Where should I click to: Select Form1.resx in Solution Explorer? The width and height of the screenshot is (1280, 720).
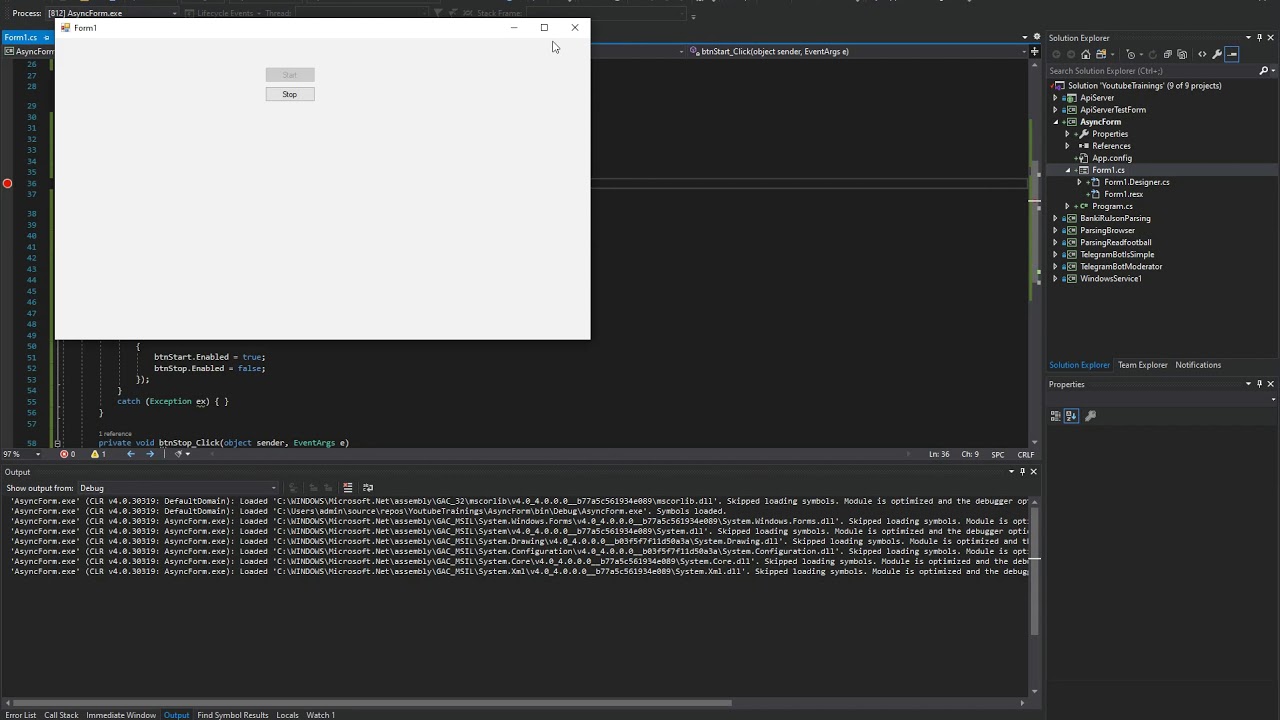click(x=1123, y=194)
